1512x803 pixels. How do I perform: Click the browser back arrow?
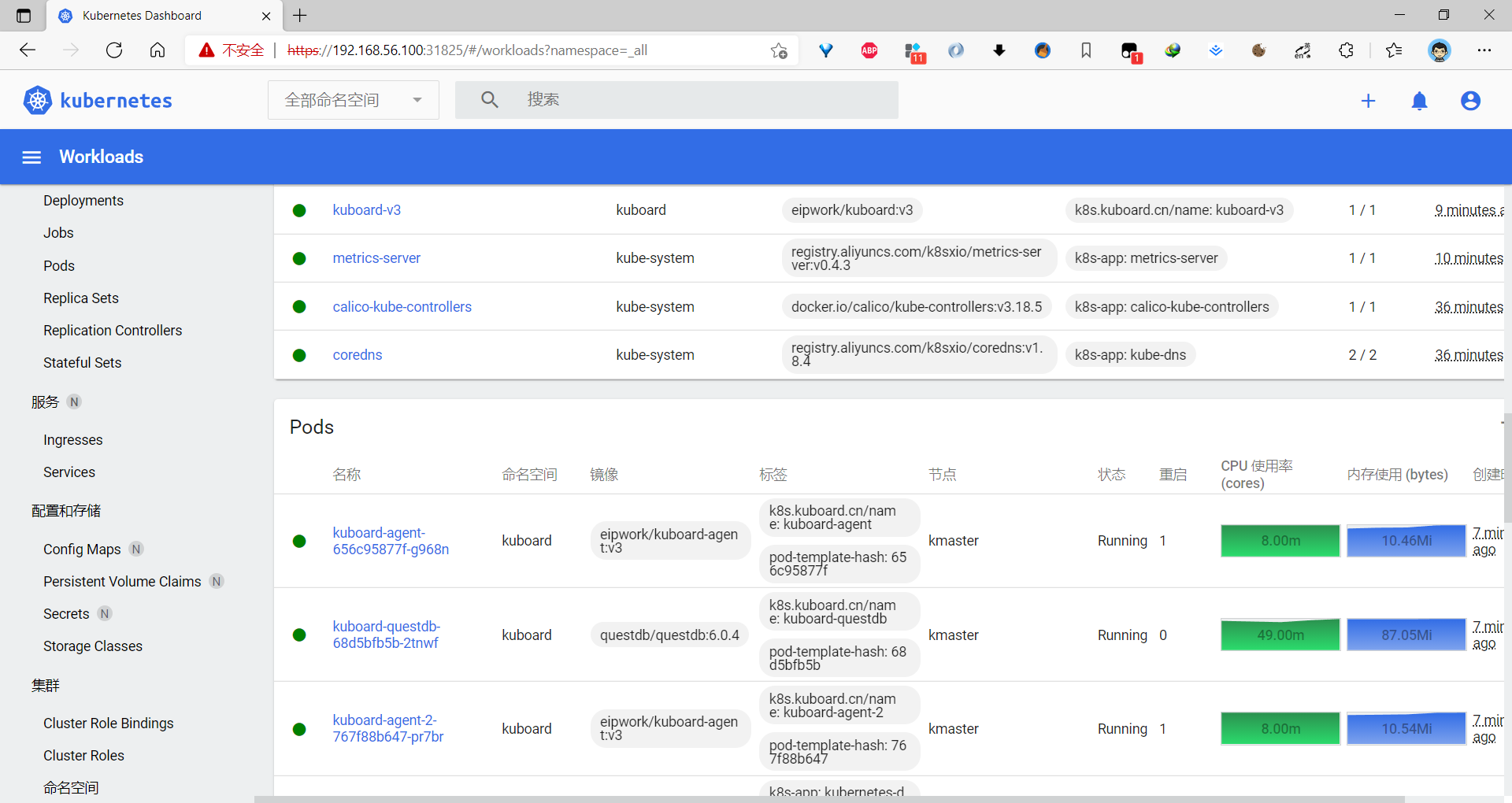point(28,50)
